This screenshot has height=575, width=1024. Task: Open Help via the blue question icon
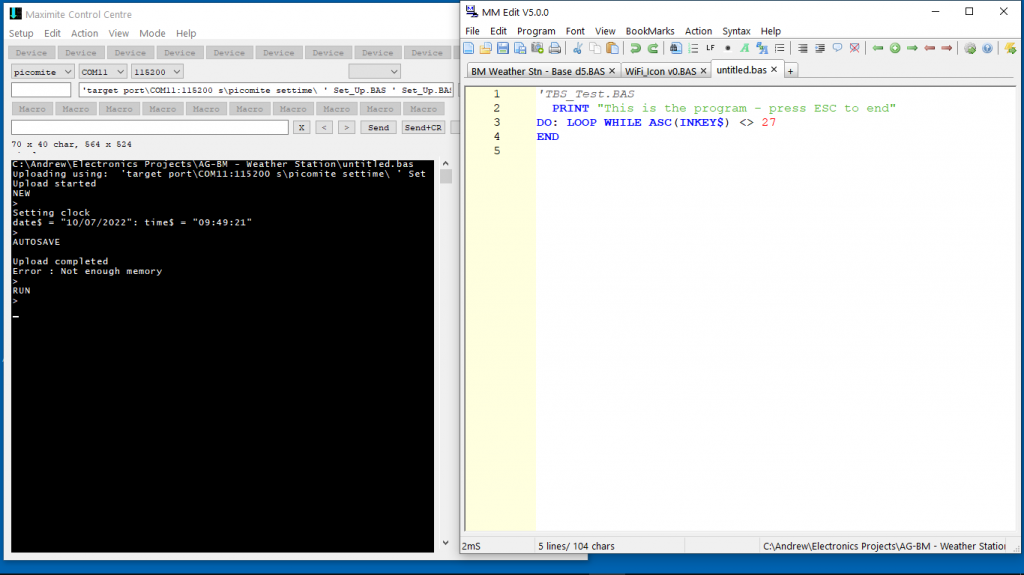987,48
